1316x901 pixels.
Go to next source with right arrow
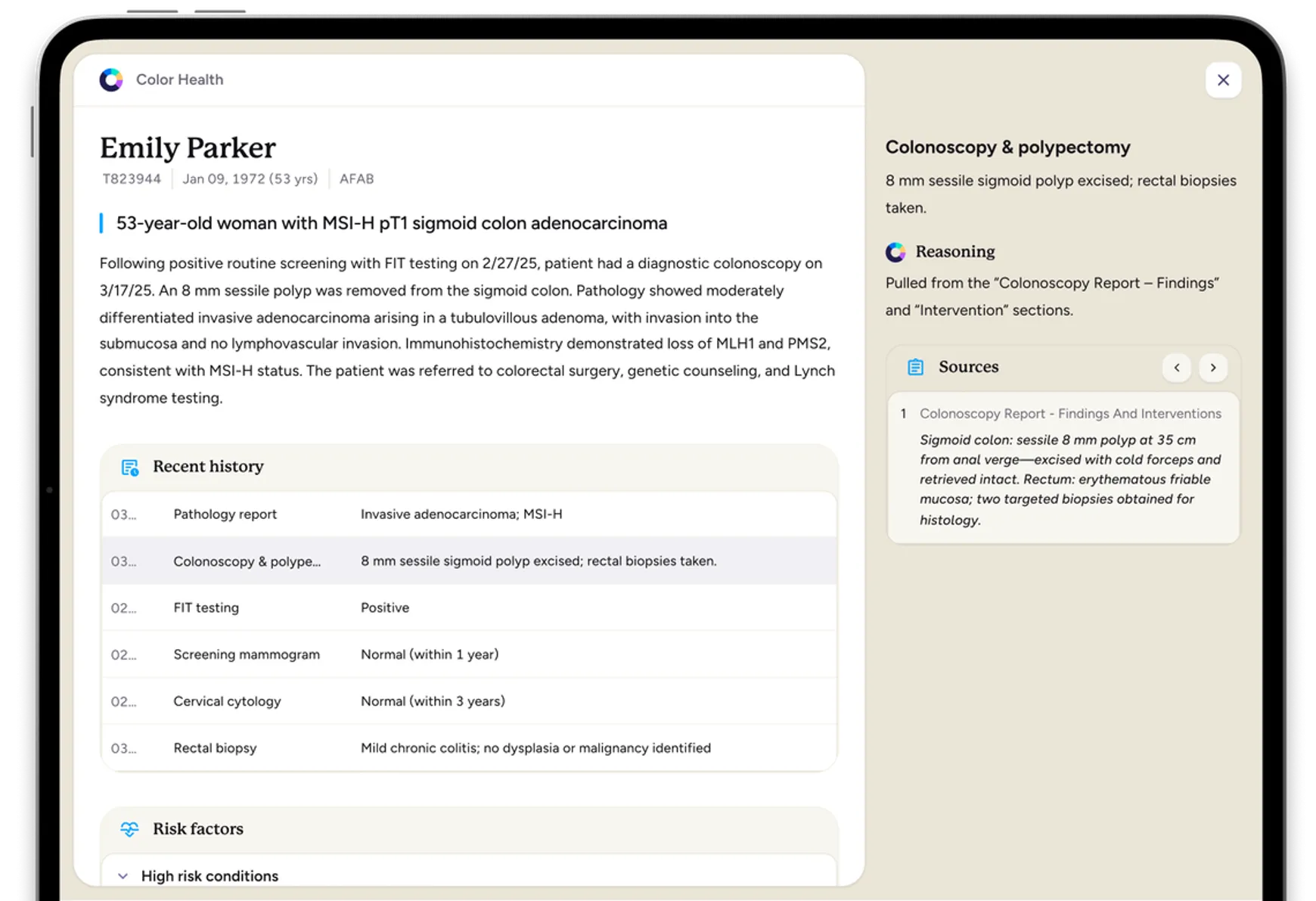coord(1213,368)
